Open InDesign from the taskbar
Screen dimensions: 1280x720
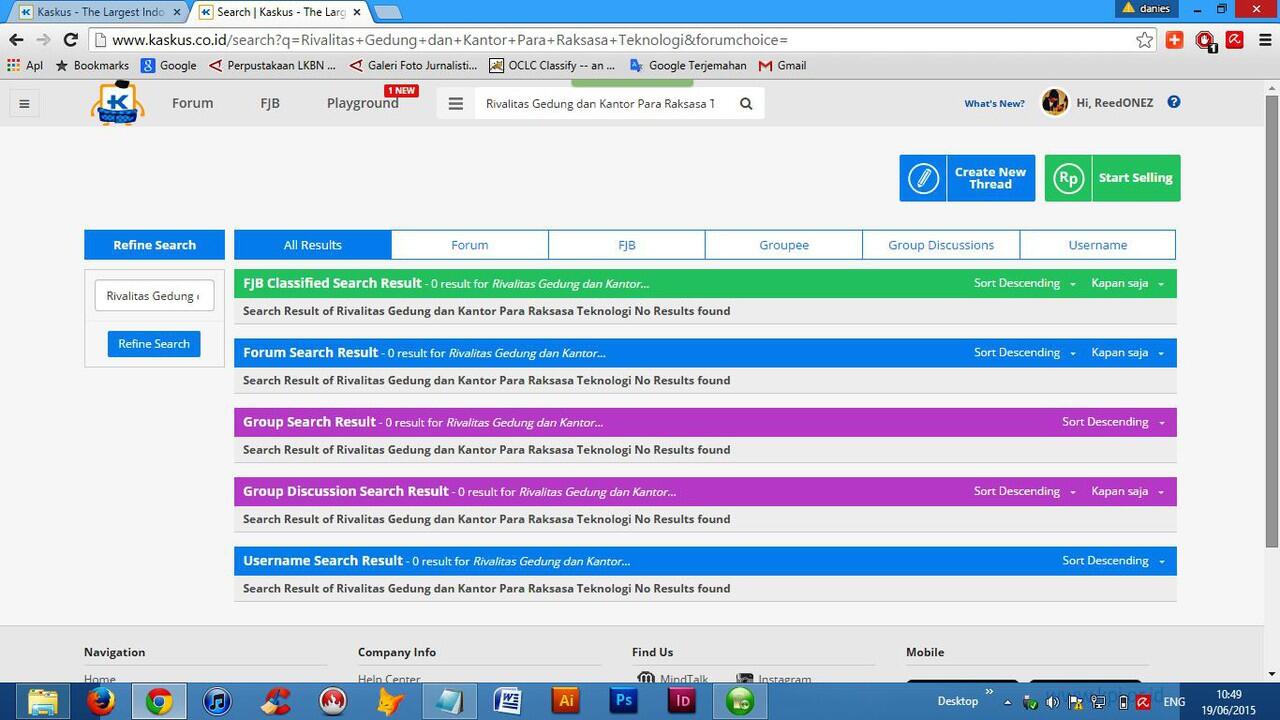click(682, 701)
